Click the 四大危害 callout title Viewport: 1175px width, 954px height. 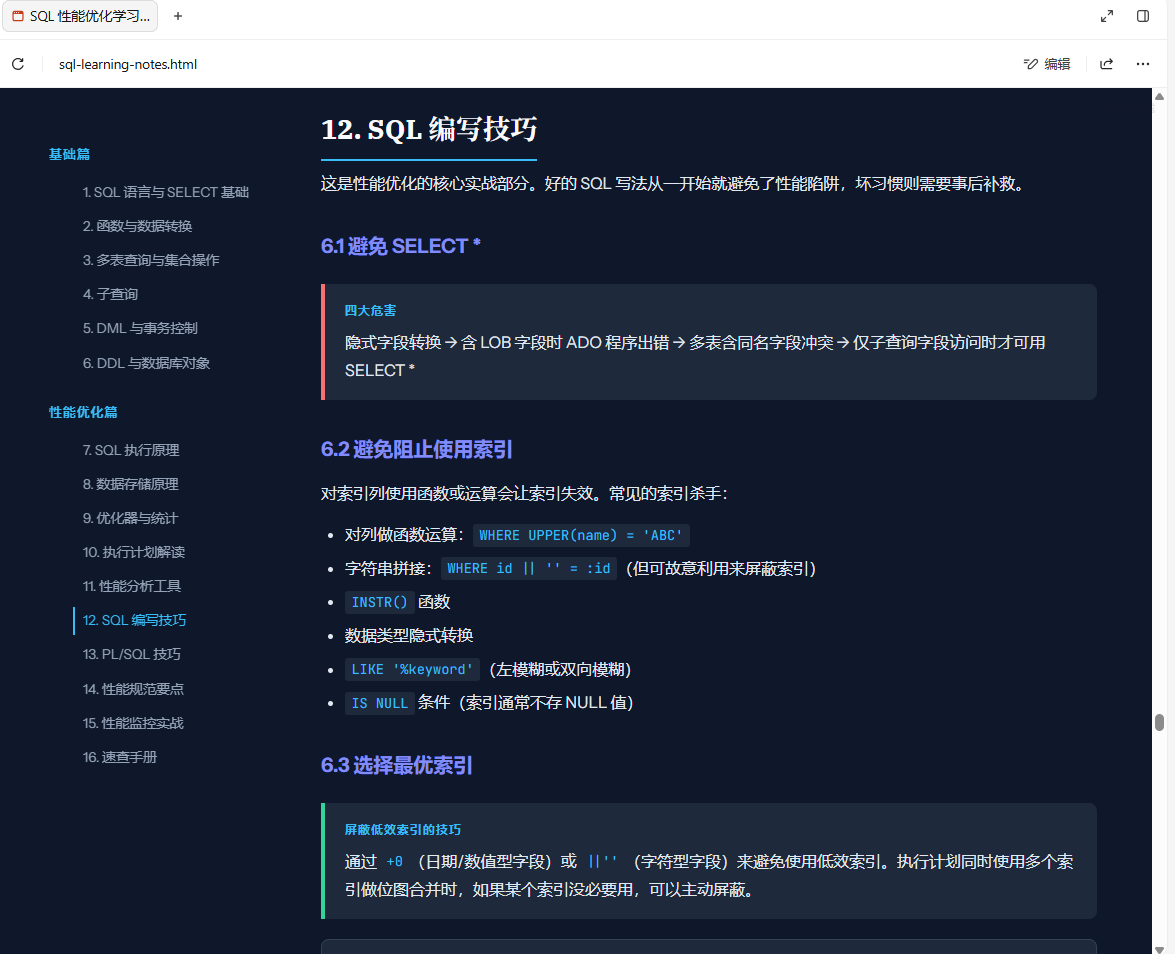click(x=370, y=310)
